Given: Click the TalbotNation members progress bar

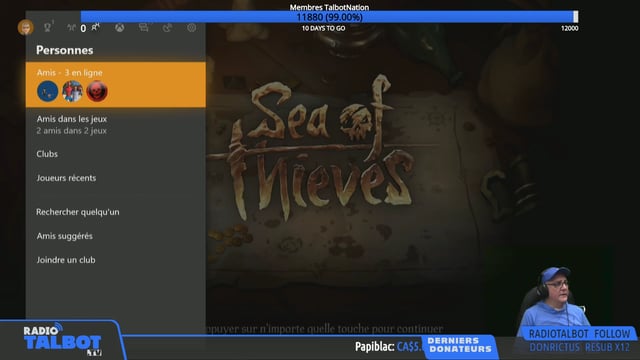Looking at the screenshot, I should (329, 17).
